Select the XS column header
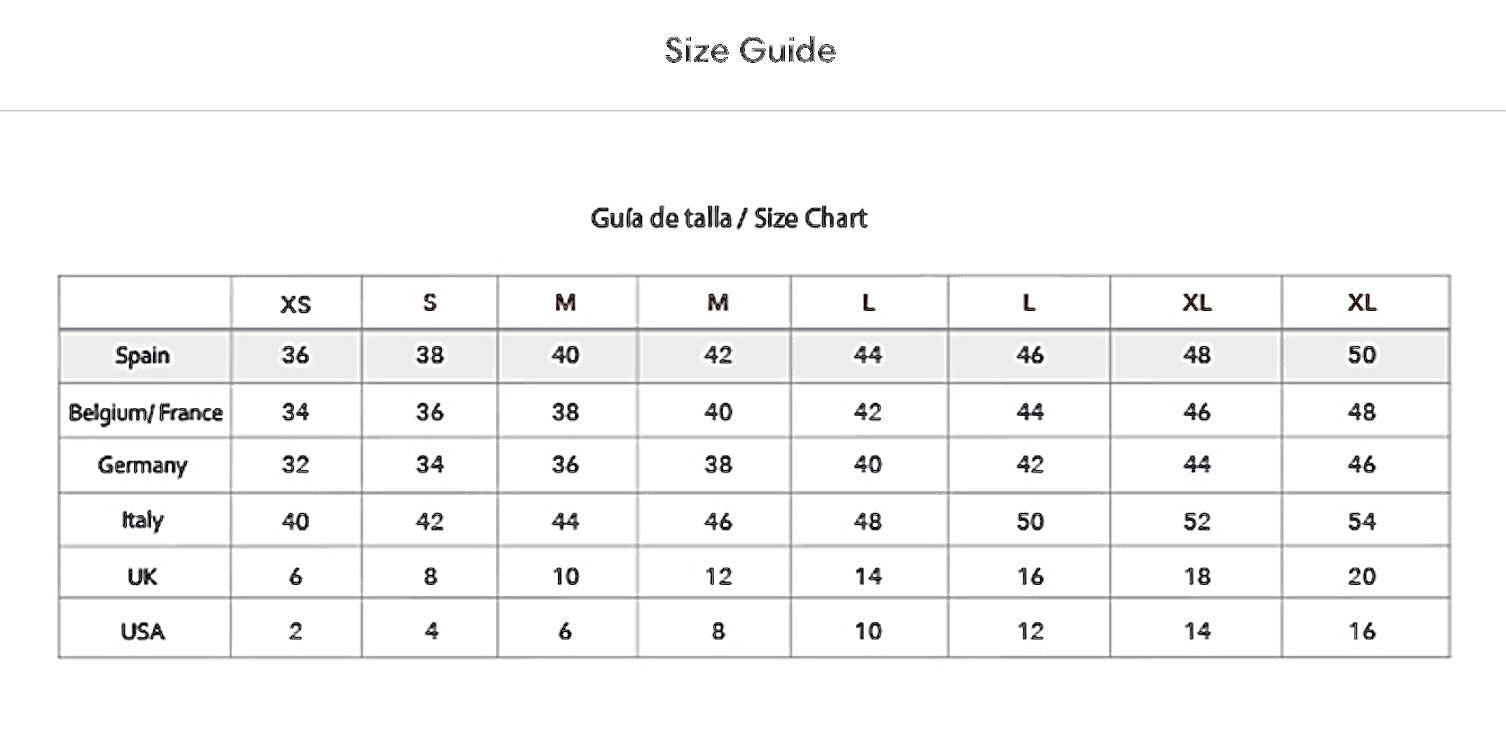The height and width of the screenshot is (731, 1506). tap(295, 305)
